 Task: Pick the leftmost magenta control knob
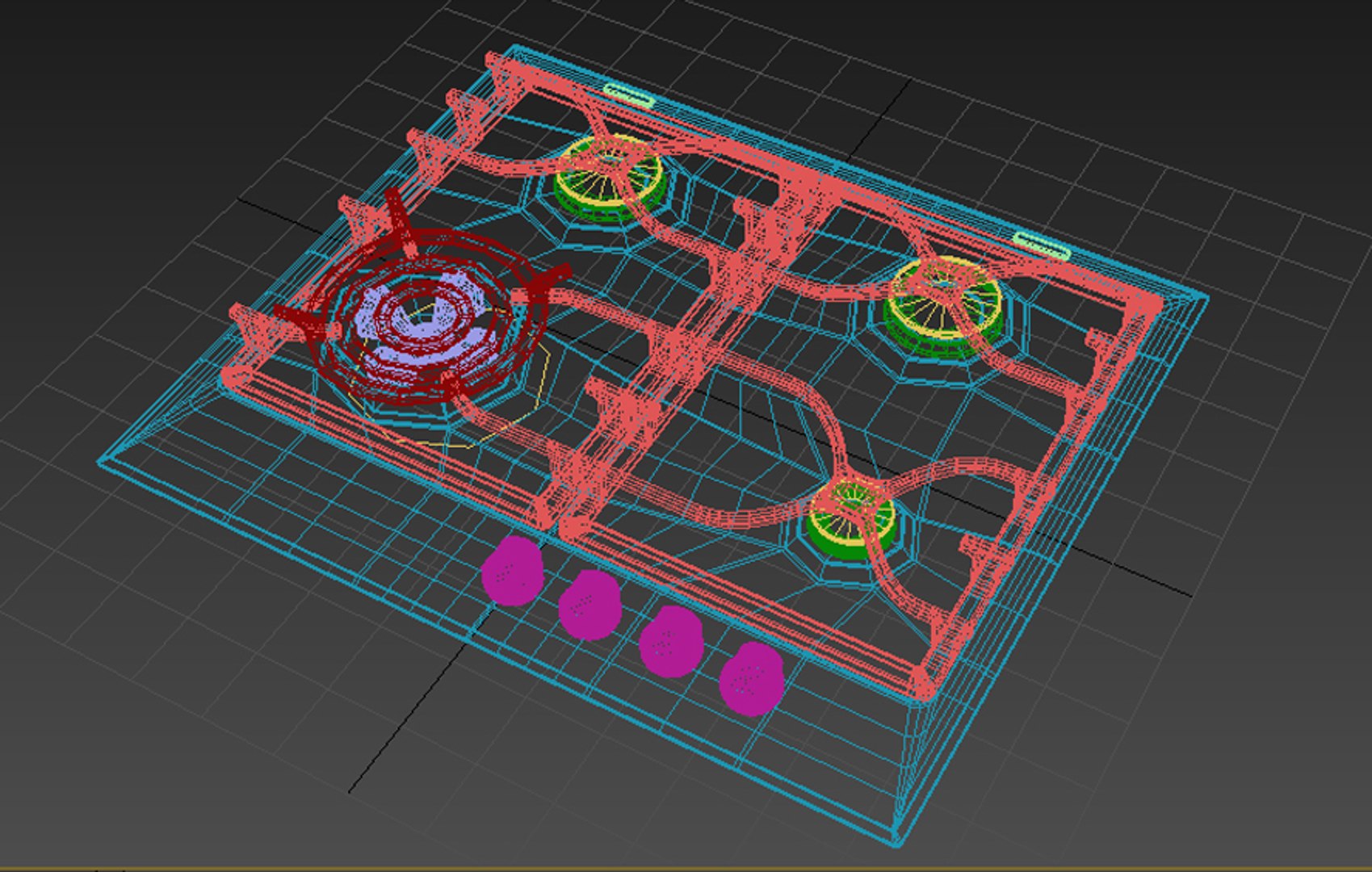[512, 570]
